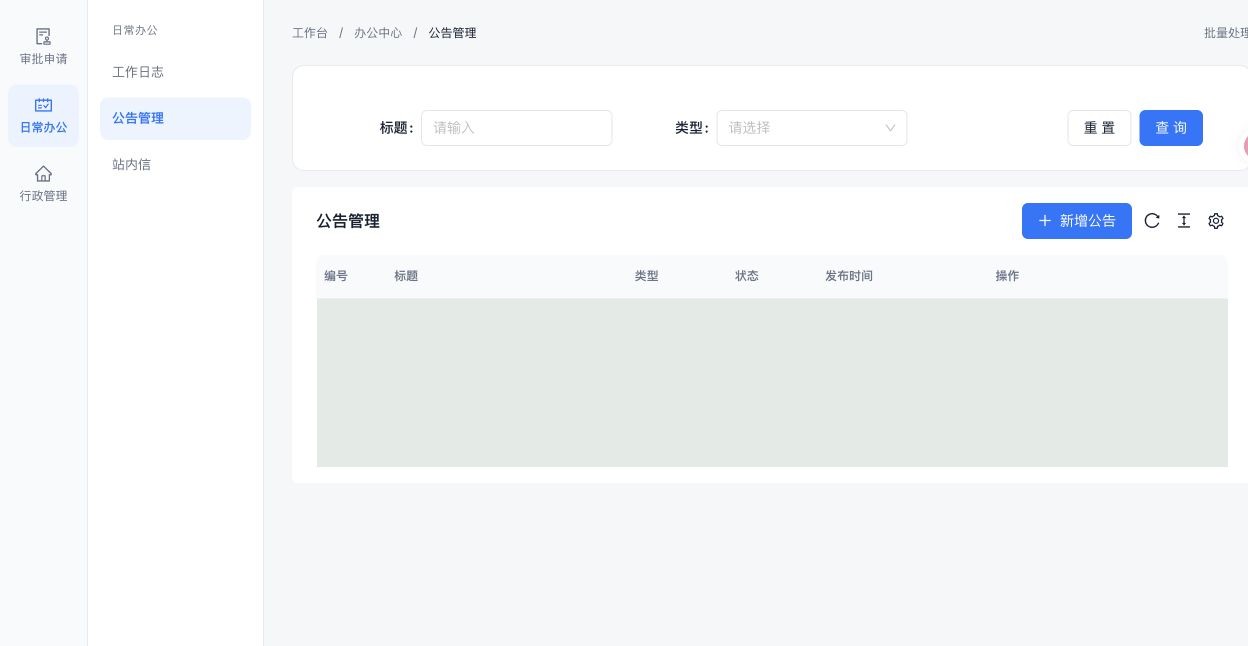Click the 新增公告 button

[x=1077, y=221]
